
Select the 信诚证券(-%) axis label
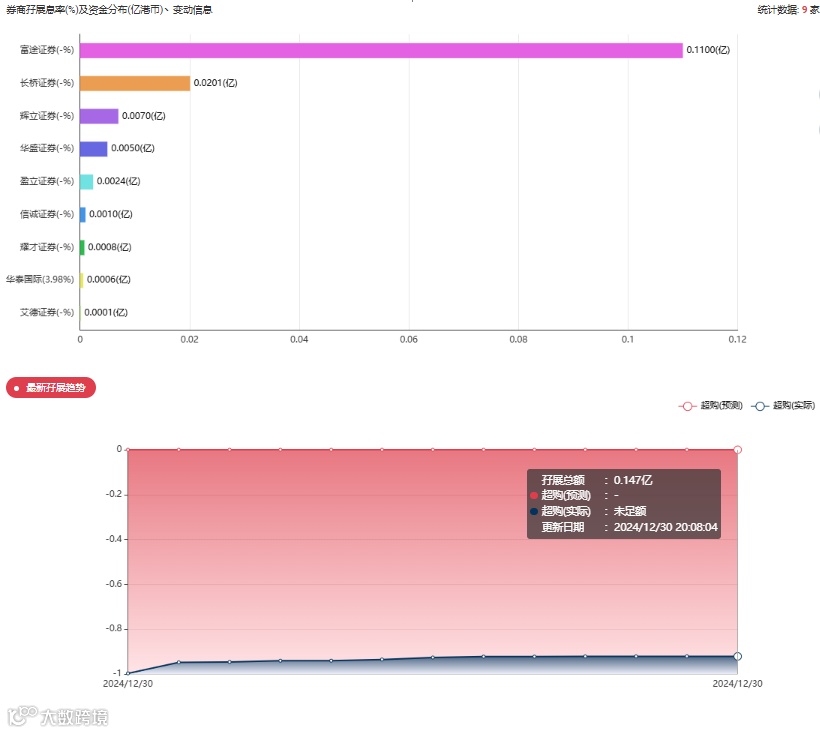(x=47, y=214)
